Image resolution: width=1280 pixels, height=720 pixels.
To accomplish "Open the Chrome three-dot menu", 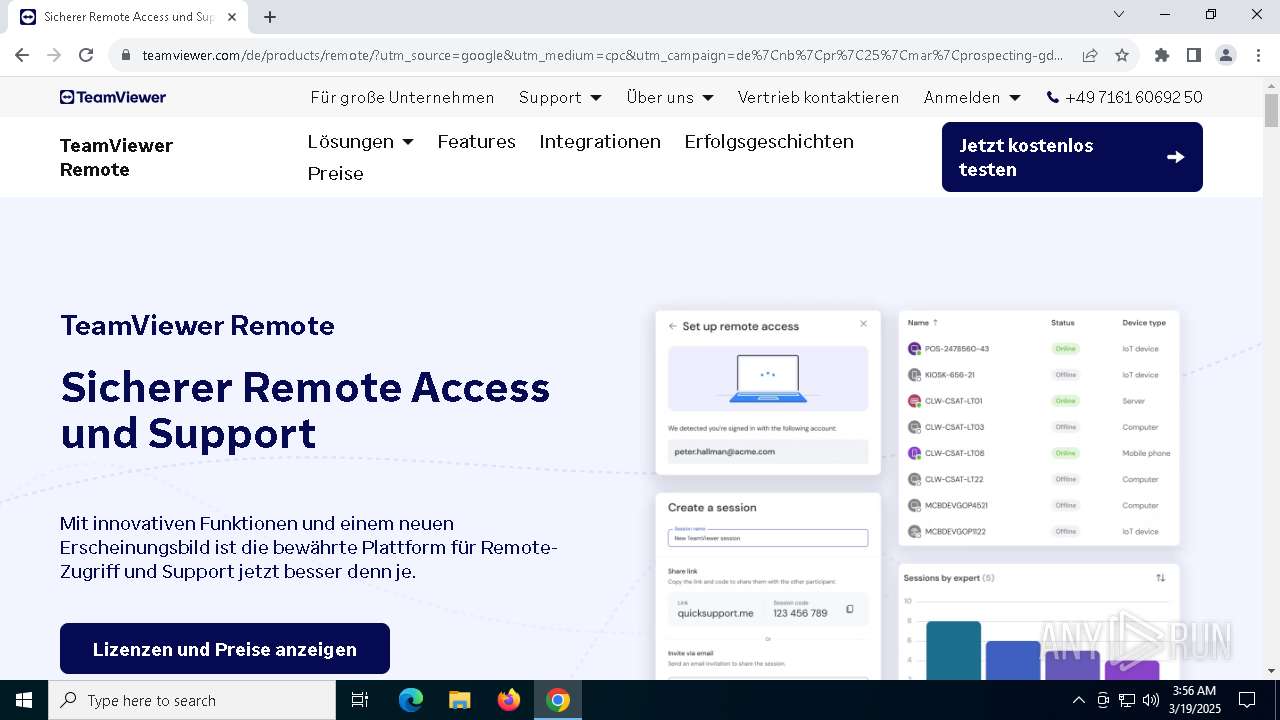I will point(1258,55).
